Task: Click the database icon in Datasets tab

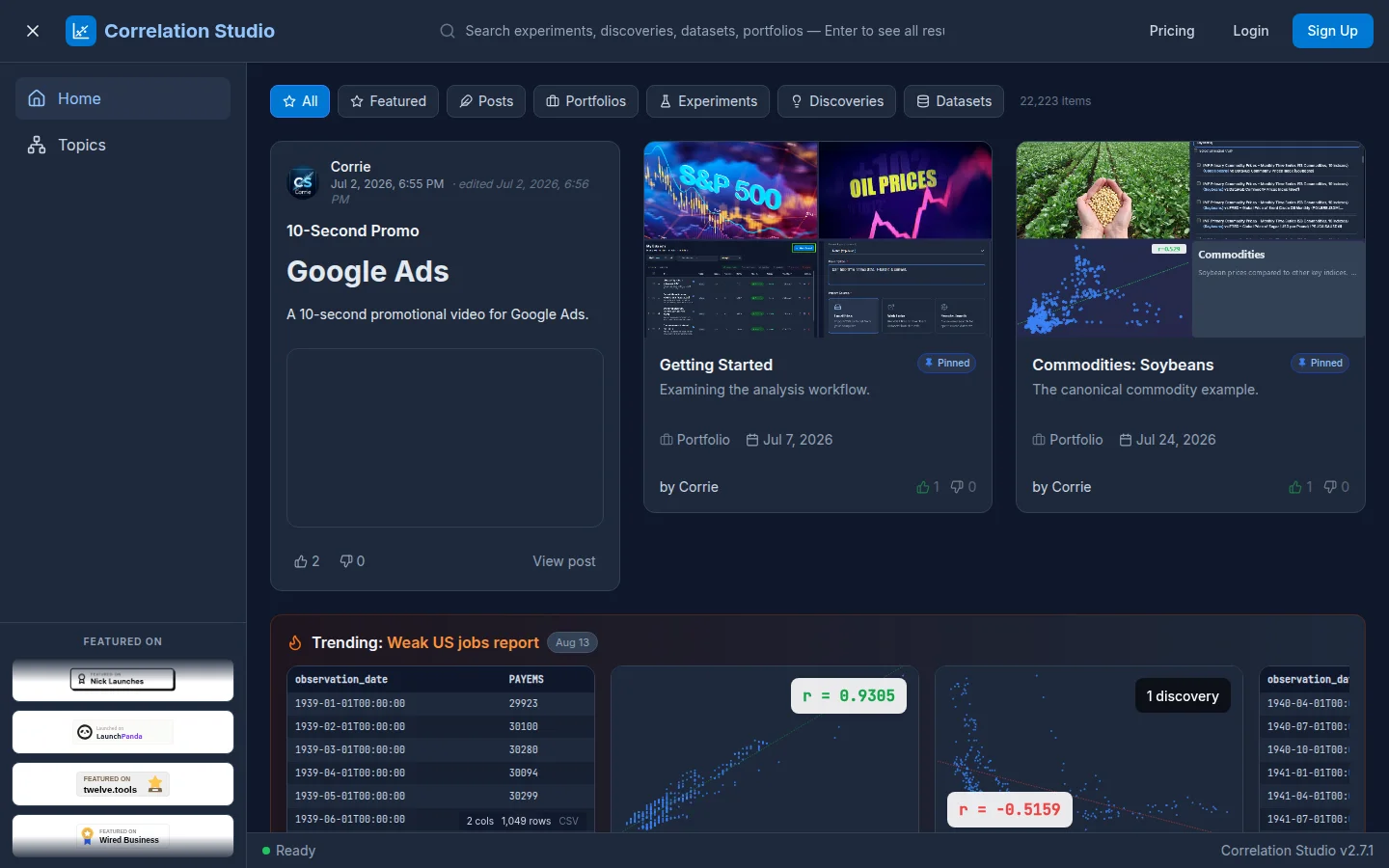Action: (923, 101)
